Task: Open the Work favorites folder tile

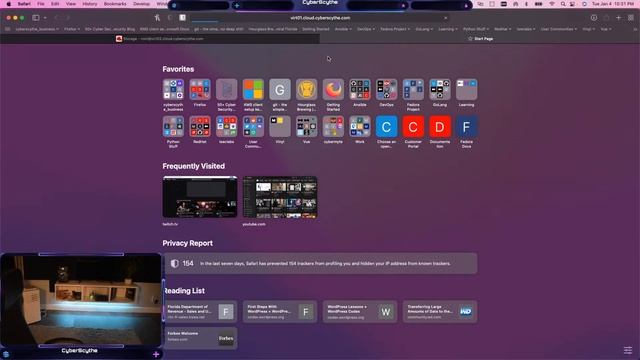Action: (360, 127)
